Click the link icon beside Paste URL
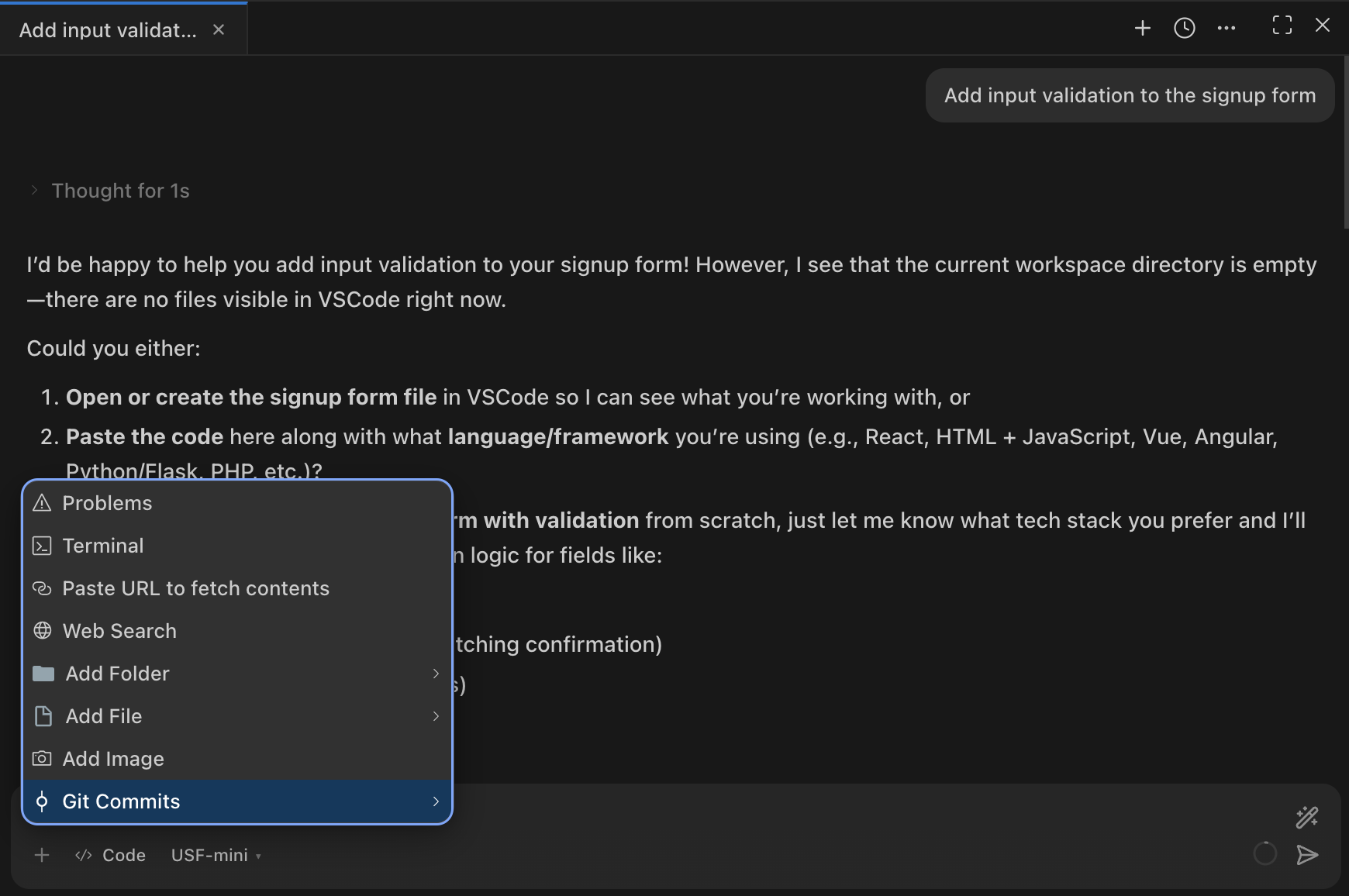 (x=42, y=588)
